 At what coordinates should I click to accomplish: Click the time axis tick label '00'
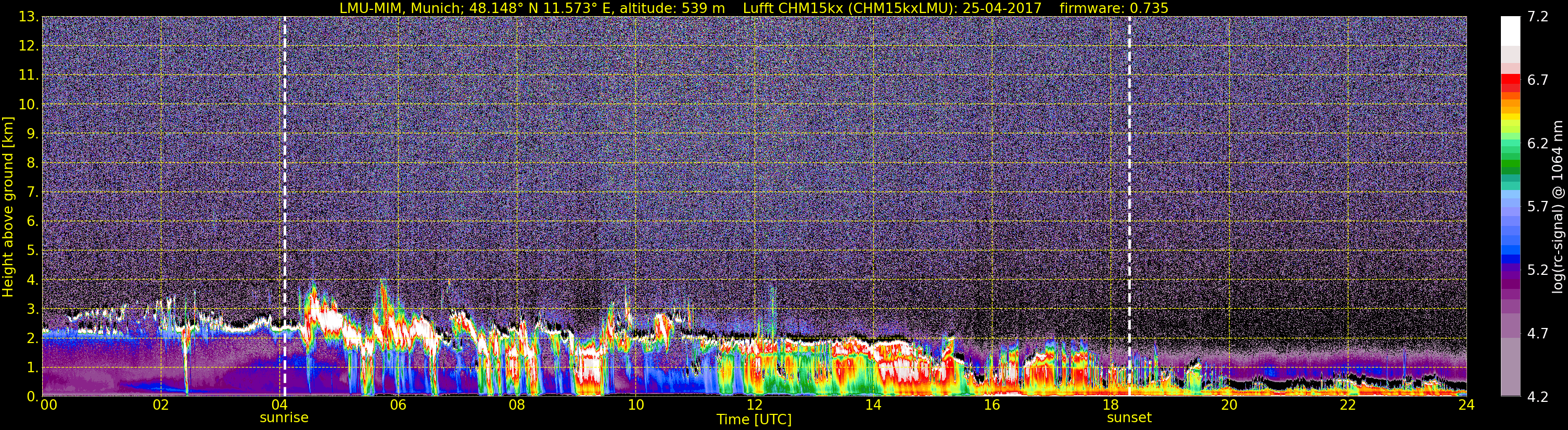(x=49, y=406)
